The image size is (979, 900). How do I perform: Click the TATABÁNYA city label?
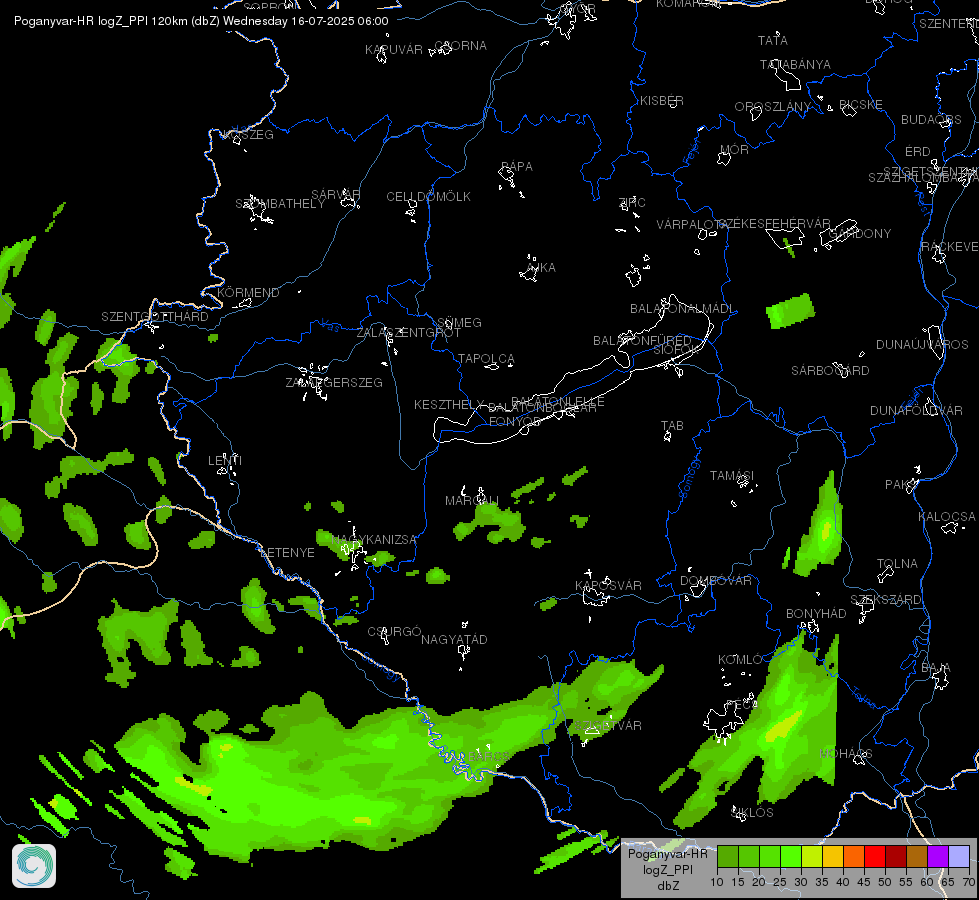pos(795,64)
